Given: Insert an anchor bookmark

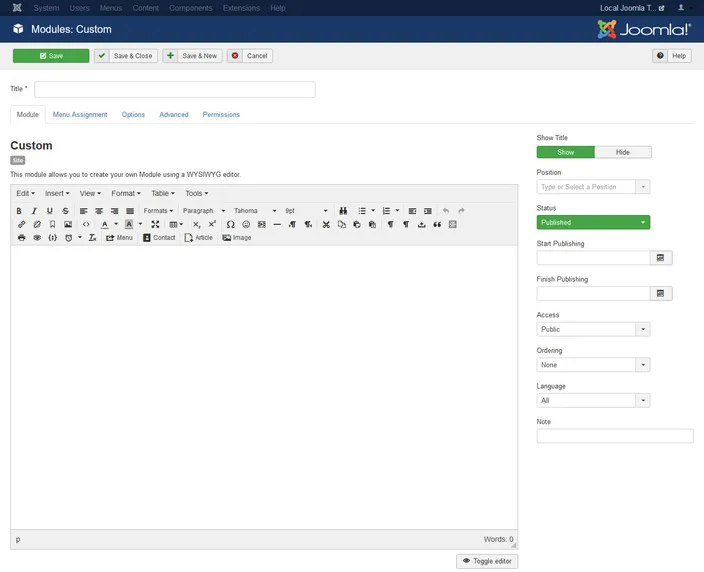Looking at the screenshot, I should (53, 224).
